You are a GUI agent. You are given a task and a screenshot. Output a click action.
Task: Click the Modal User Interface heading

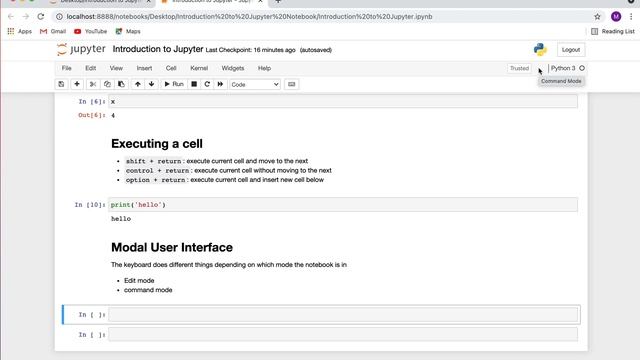click(x=172, y=247)
